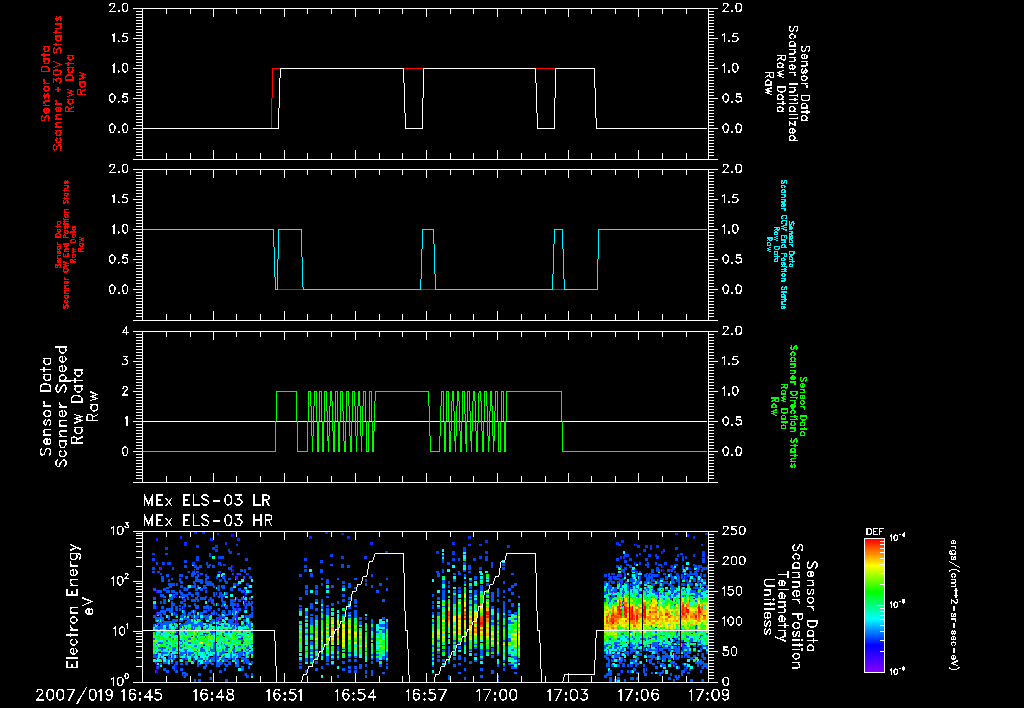This screenshot has width=1024, height=708.
Task: Click the 10^2 tick on Electron Energy axis
Action: (x=119, y=580)
